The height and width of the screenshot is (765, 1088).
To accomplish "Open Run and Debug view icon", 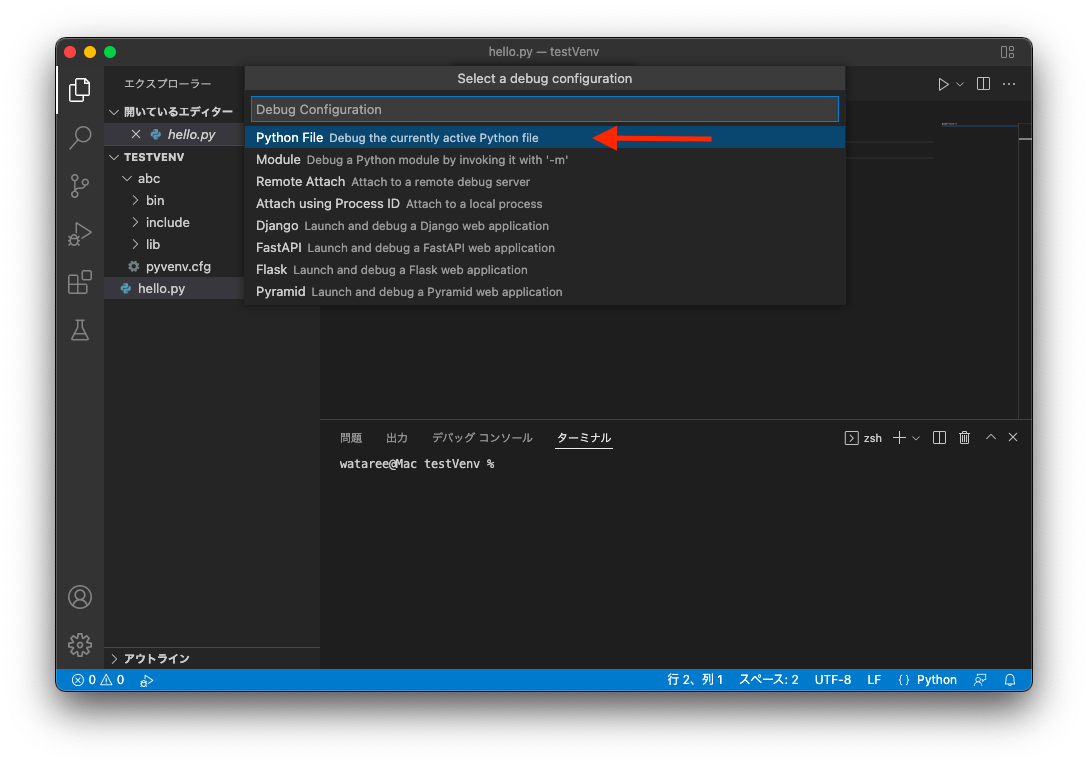I will (x=80, y=234).
